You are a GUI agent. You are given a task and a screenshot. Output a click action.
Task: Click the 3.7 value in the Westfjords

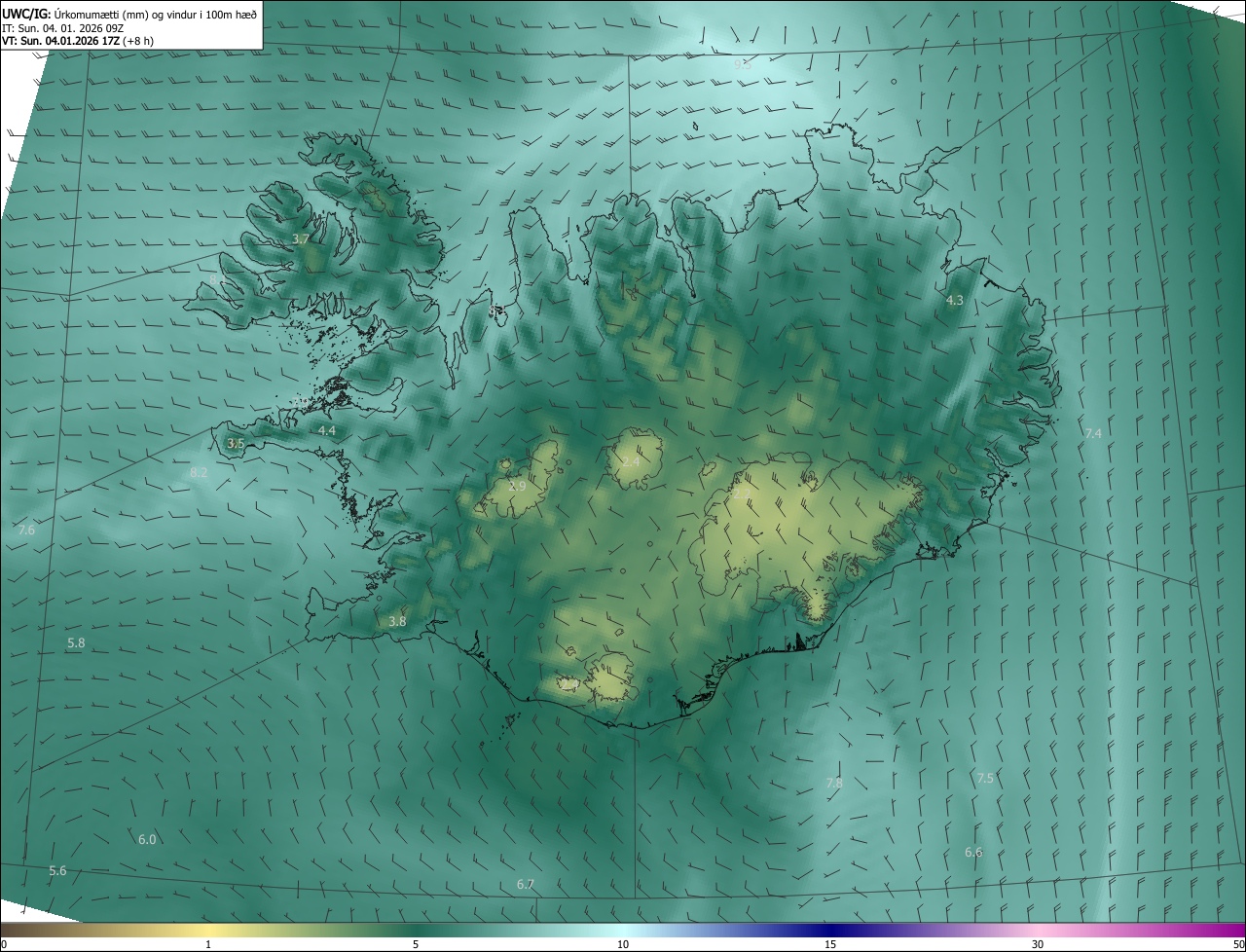pos(301,239)
